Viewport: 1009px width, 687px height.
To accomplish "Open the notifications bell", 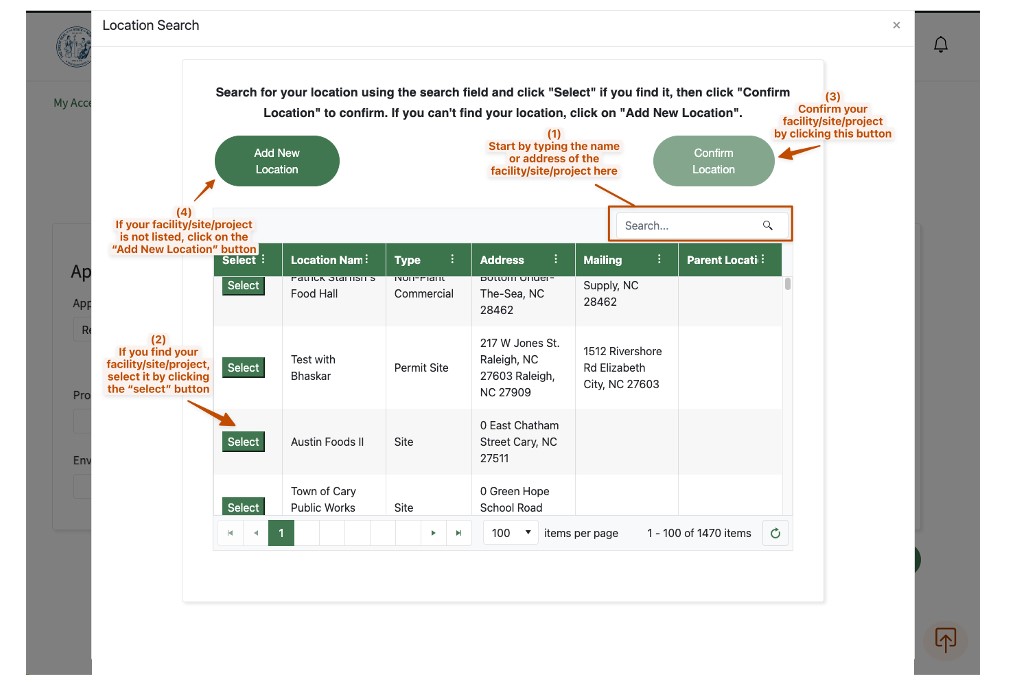I will (940, 44).
